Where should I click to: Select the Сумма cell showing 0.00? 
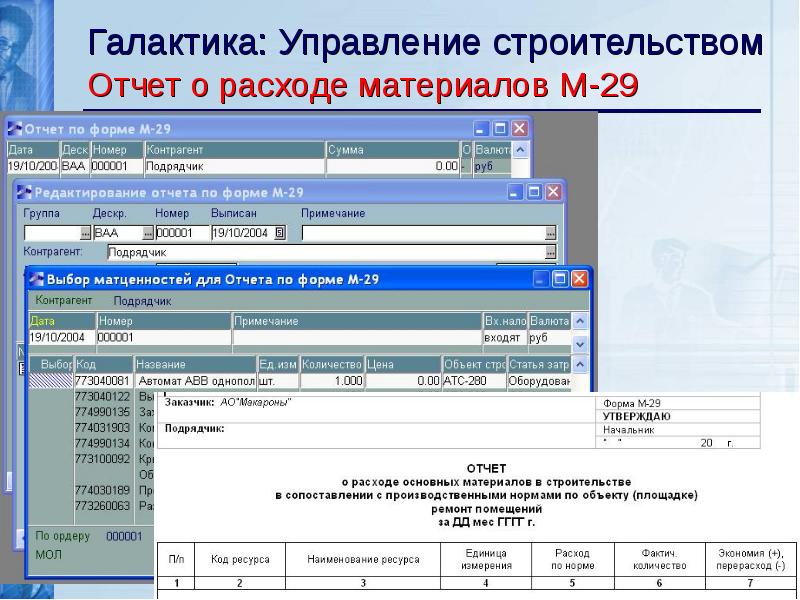click(x=392, y=167)
